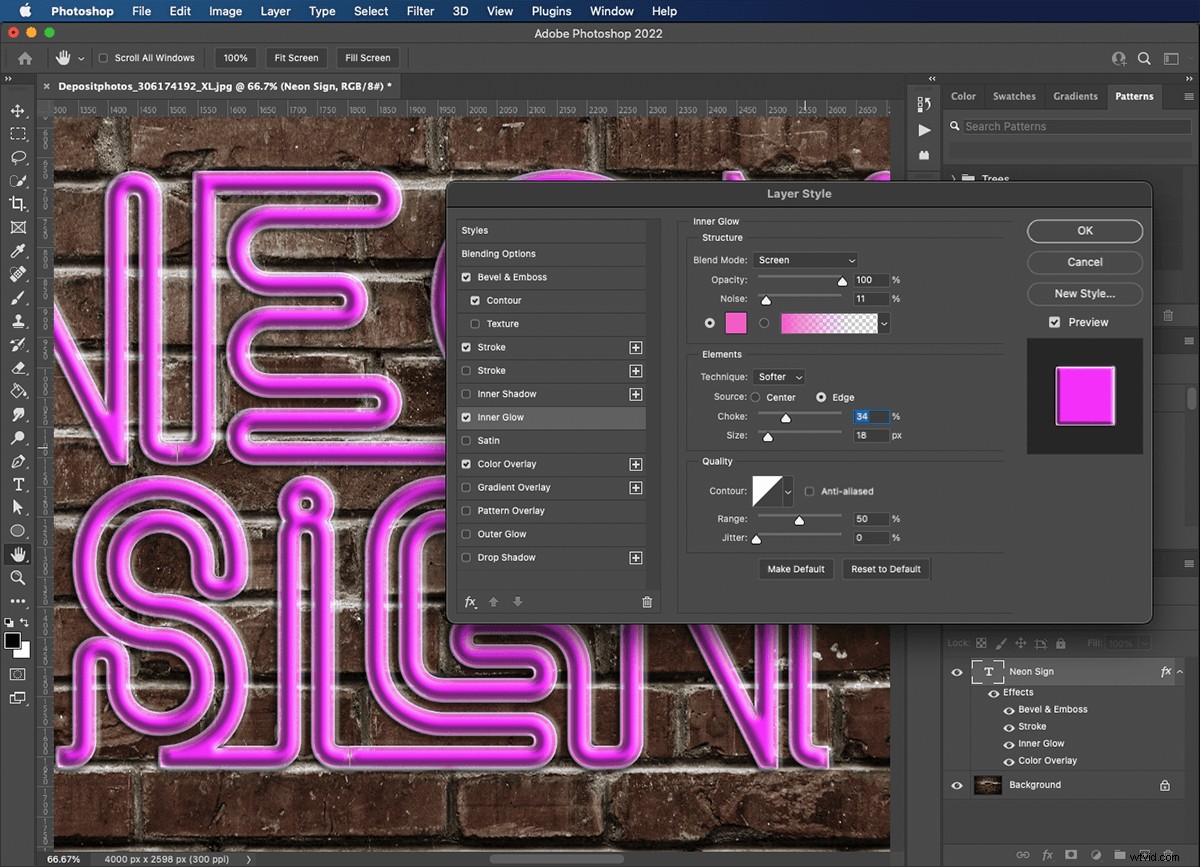Select the Zoom tool
The width and height of the screenshot is (1200, 867).
pos(18,579)
